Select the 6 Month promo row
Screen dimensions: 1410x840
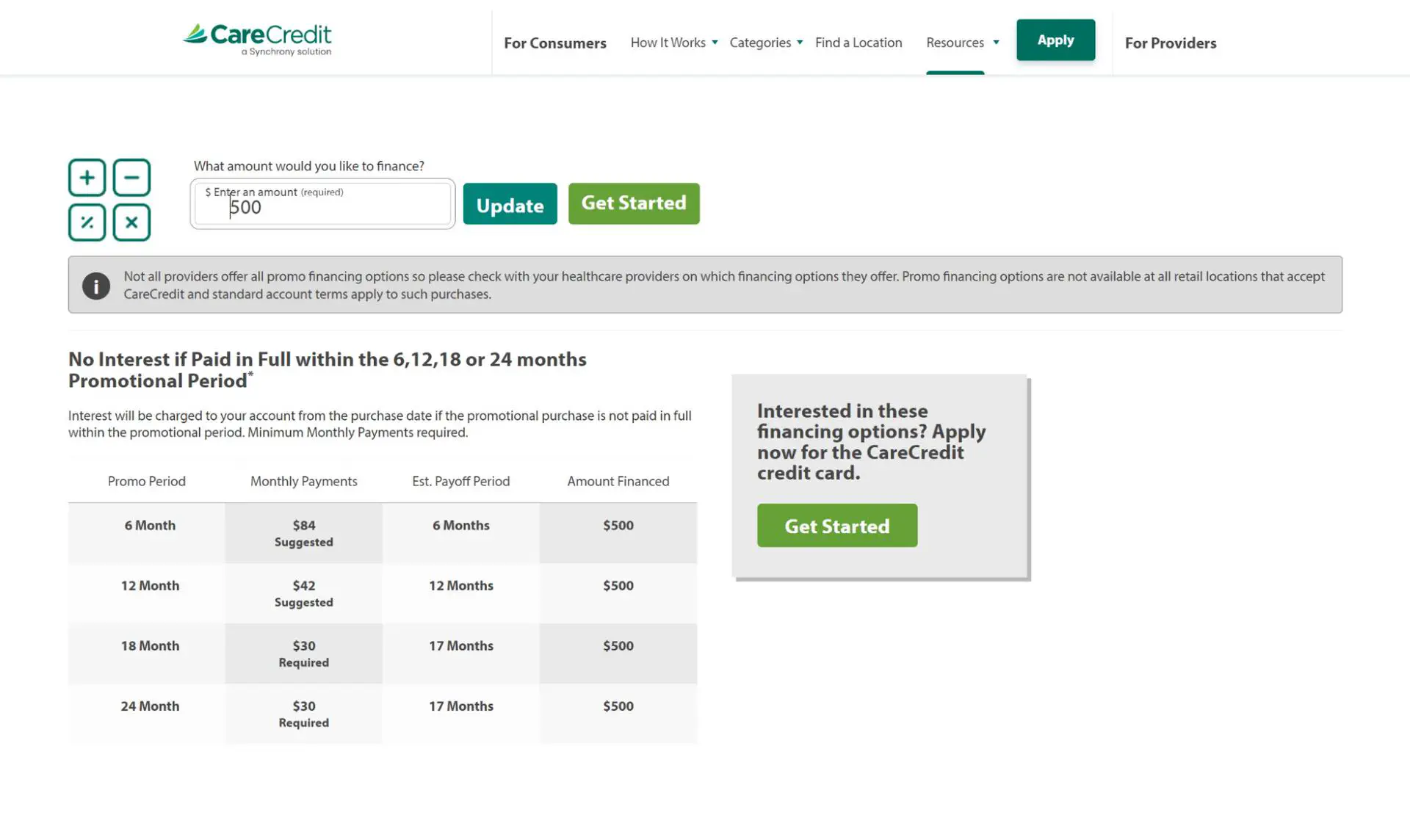click(x=150, y=526)
